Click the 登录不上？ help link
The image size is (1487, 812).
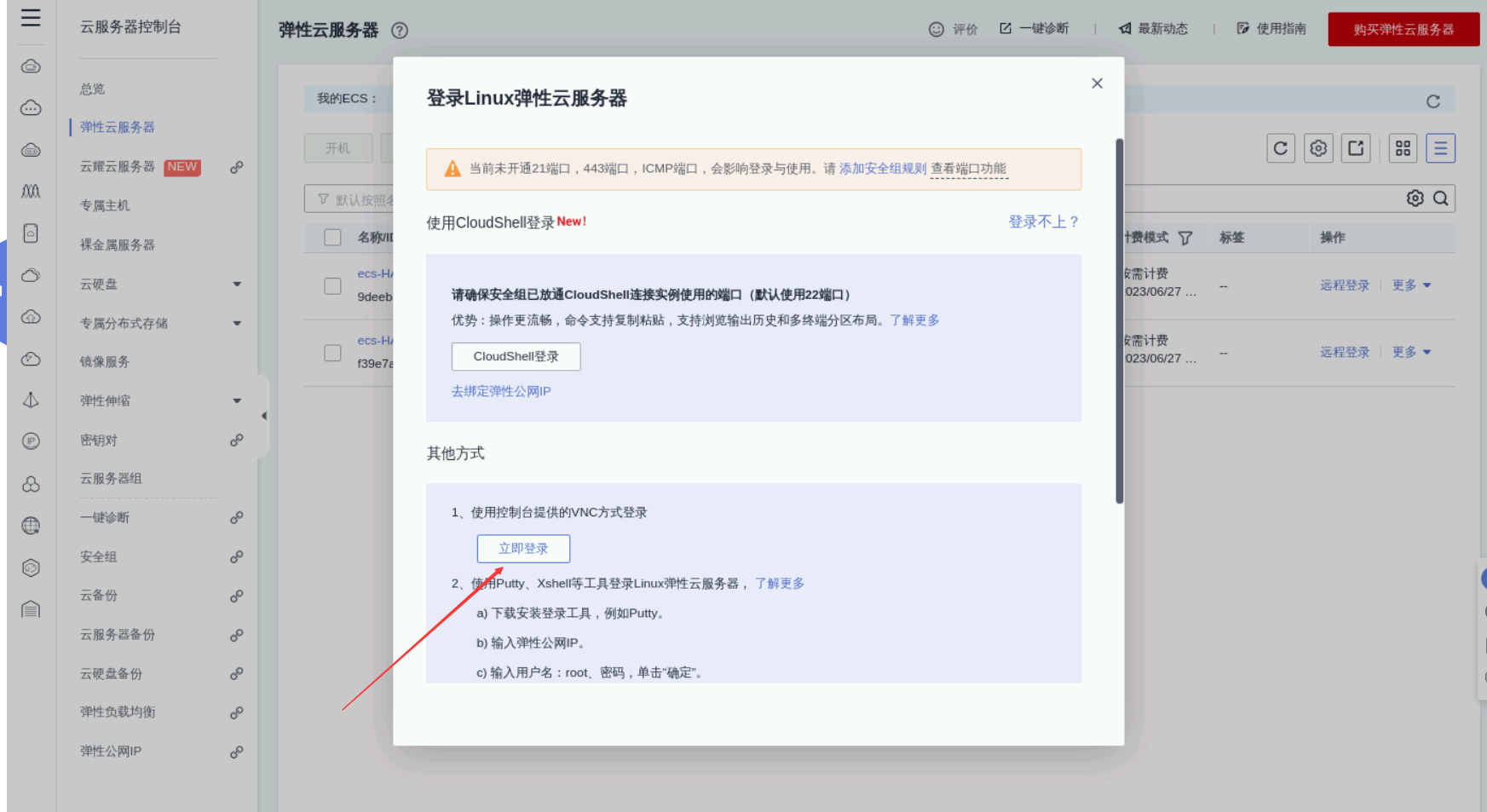(x=1045, y=222)
